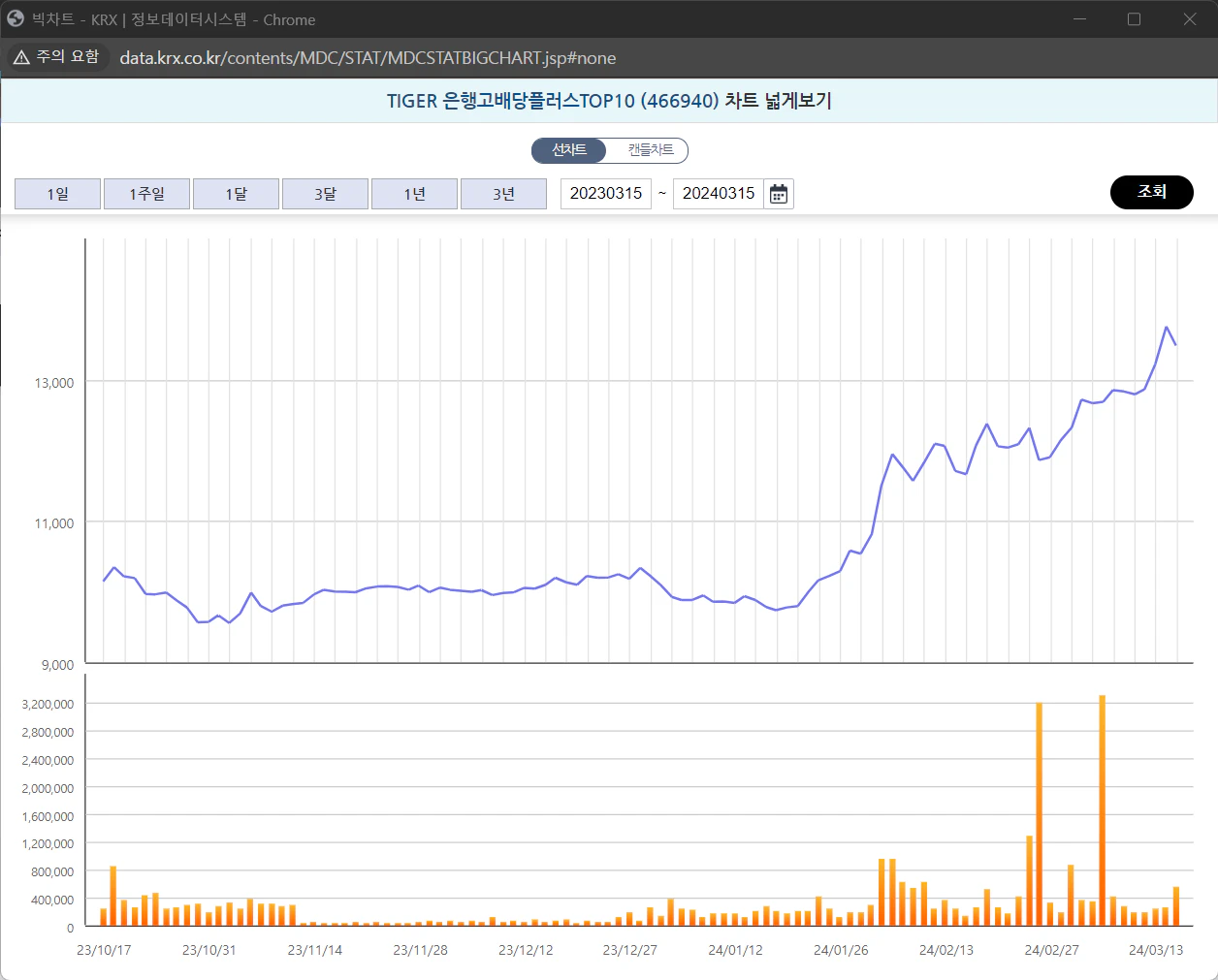Click the 23/10/17 date axis label
Screen dimensions: 1218x980
coord(104,951)
